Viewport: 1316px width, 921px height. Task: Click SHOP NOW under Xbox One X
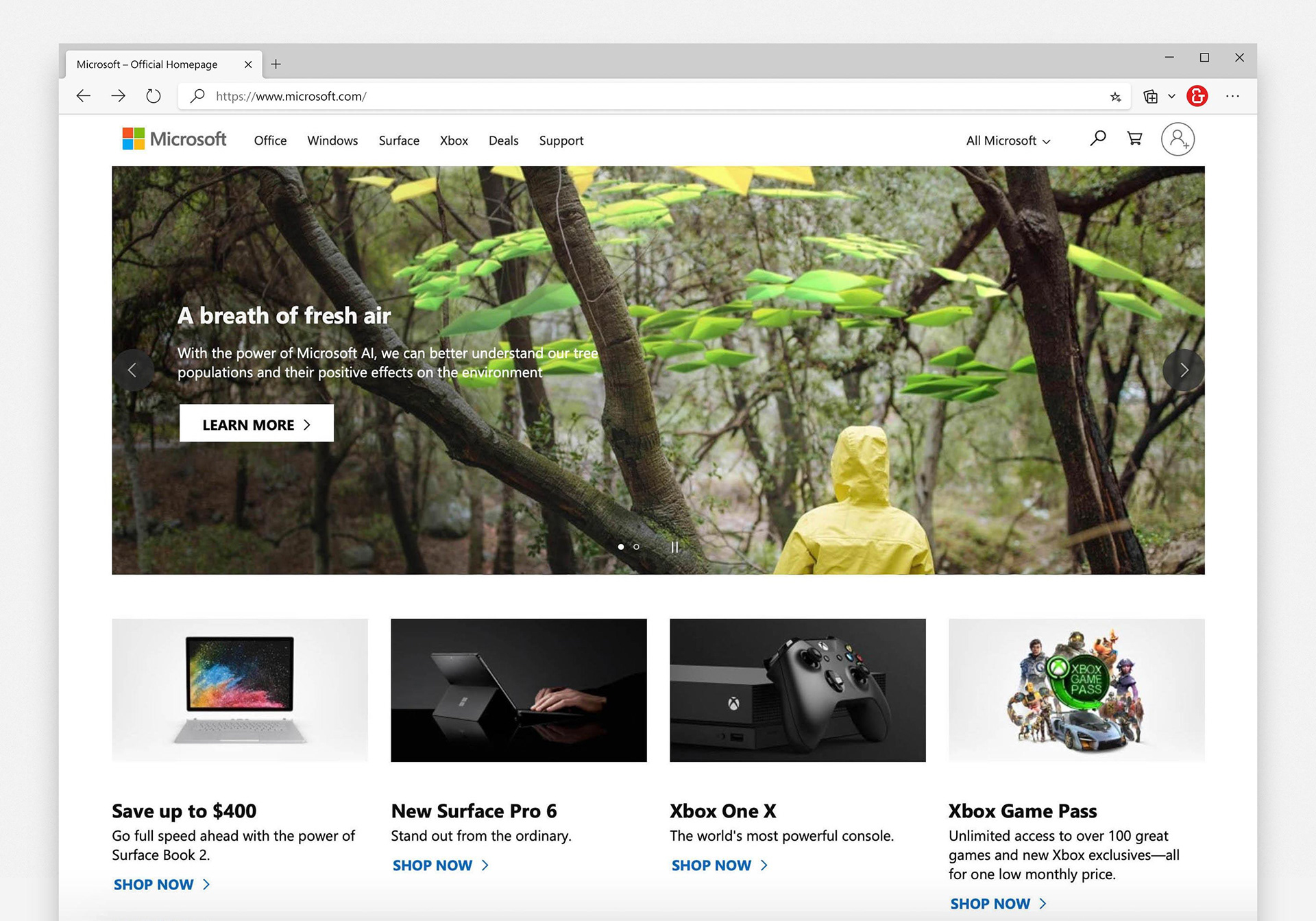(720, 865)
